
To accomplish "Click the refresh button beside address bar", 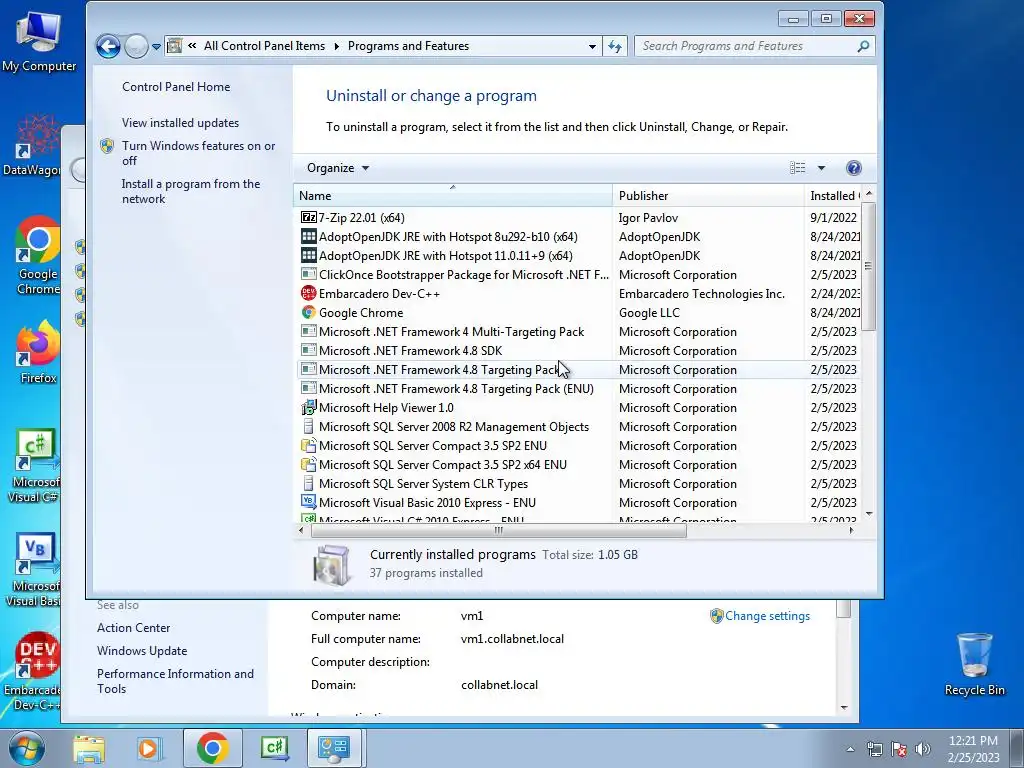I will [x=615, y=46].
